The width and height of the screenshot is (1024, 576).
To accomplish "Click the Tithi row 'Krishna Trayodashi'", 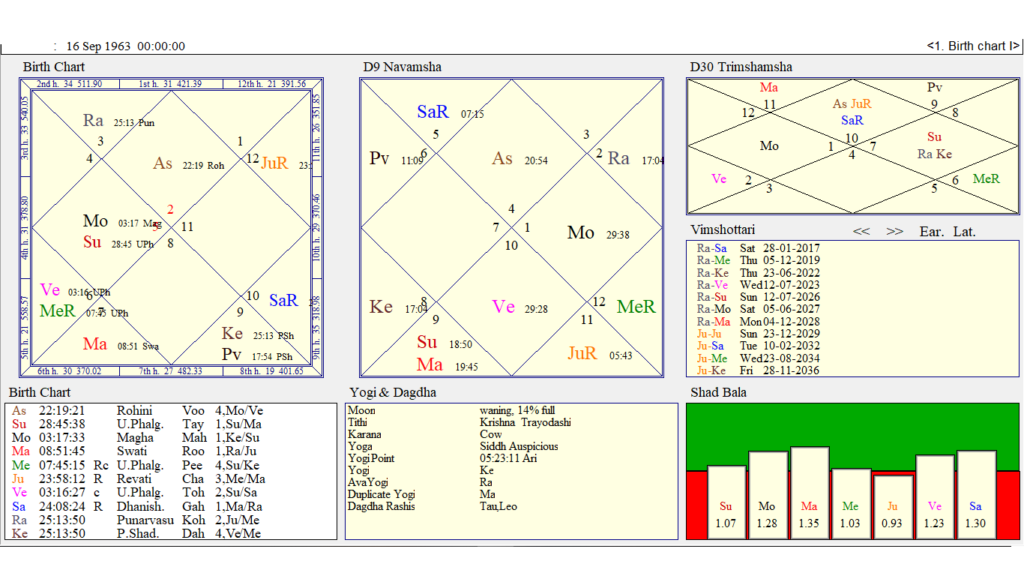I will (x=459, y=423).
